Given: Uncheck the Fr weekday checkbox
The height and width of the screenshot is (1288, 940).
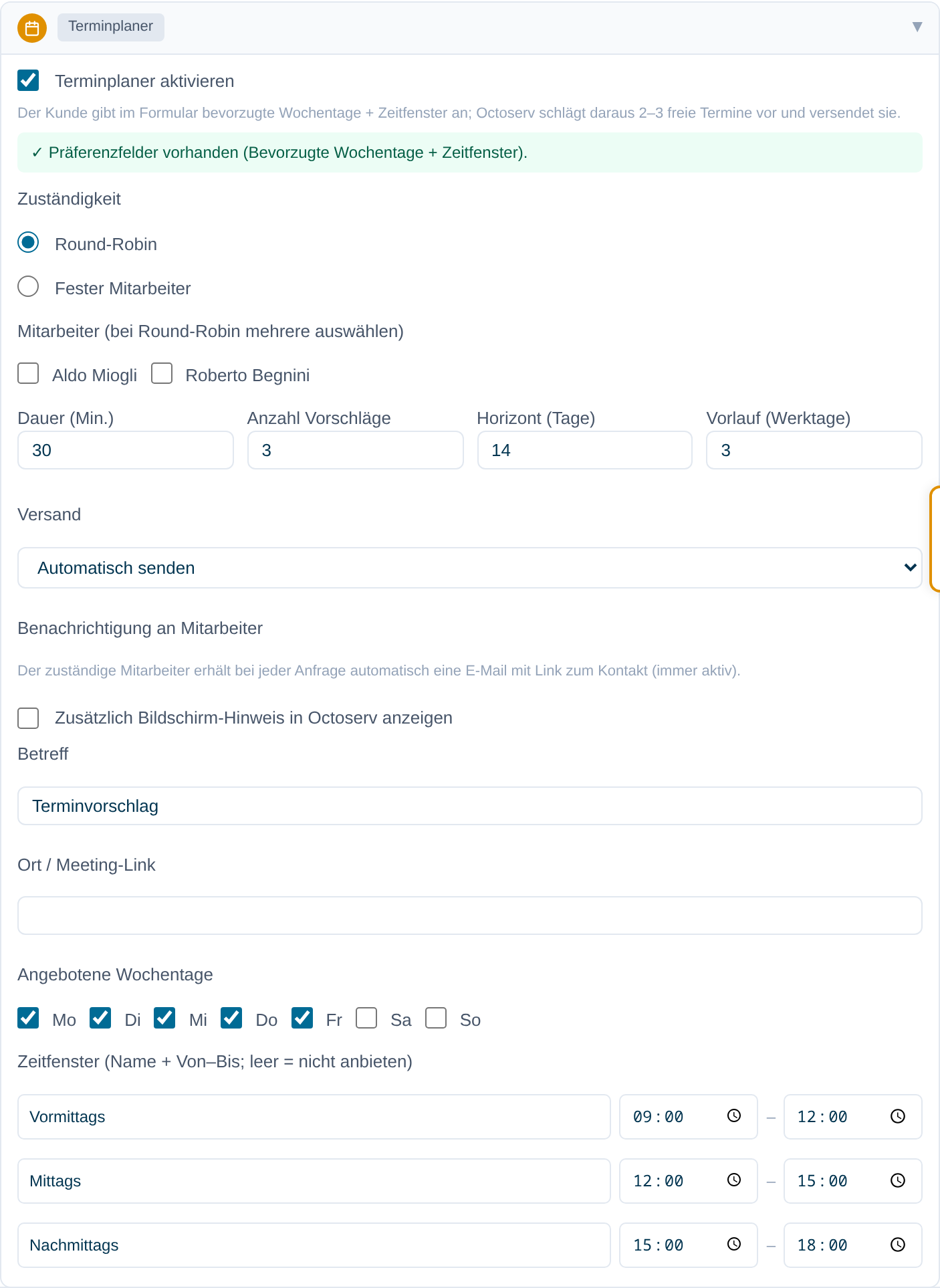Looking at the screenshot, I should [302, 1018].
